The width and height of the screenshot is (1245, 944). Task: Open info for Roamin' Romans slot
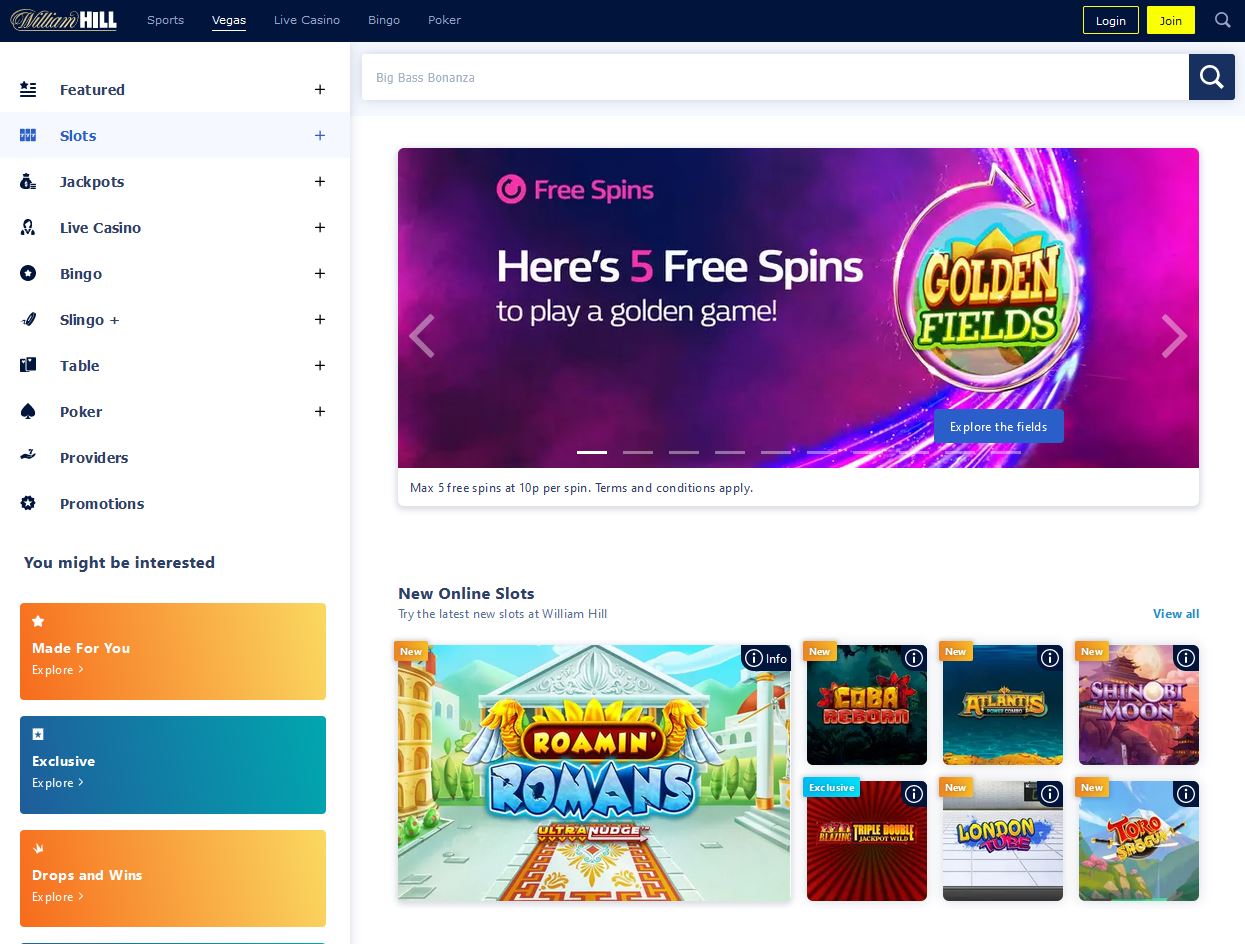(x=765, y=658)
